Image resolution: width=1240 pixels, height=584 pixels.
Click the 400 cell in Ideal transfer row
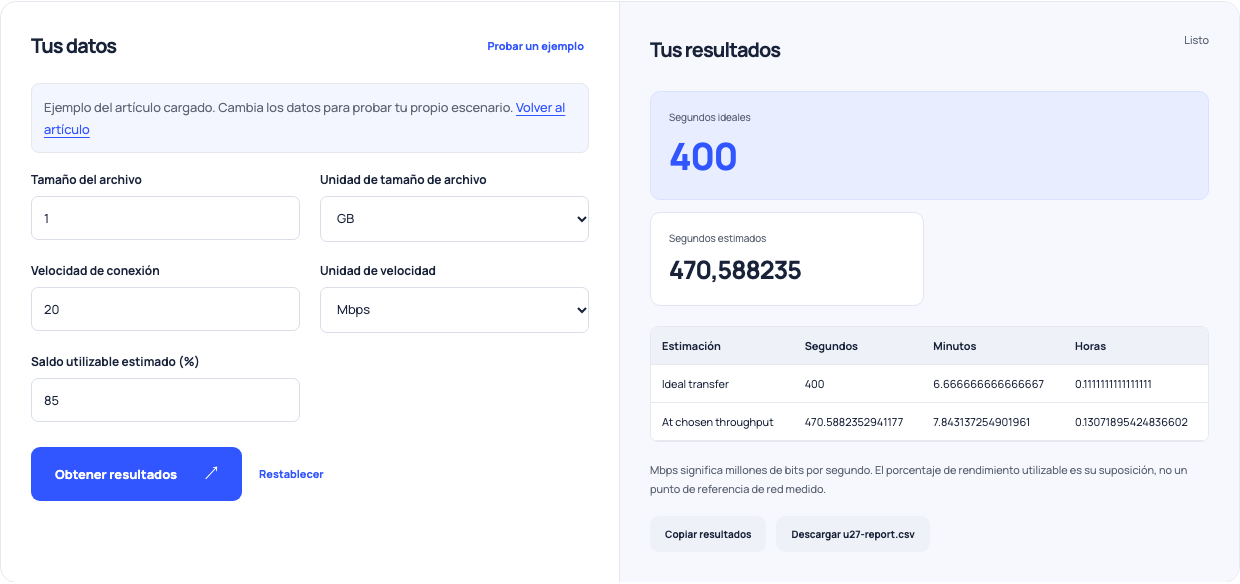[x=814, y=384]
